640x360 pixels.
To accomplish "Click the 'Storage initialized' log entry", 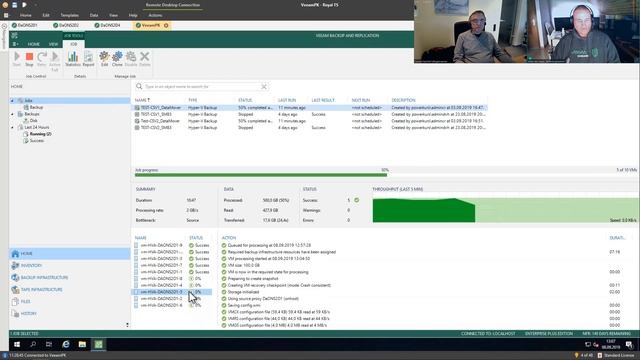I will tap(243, 292).
